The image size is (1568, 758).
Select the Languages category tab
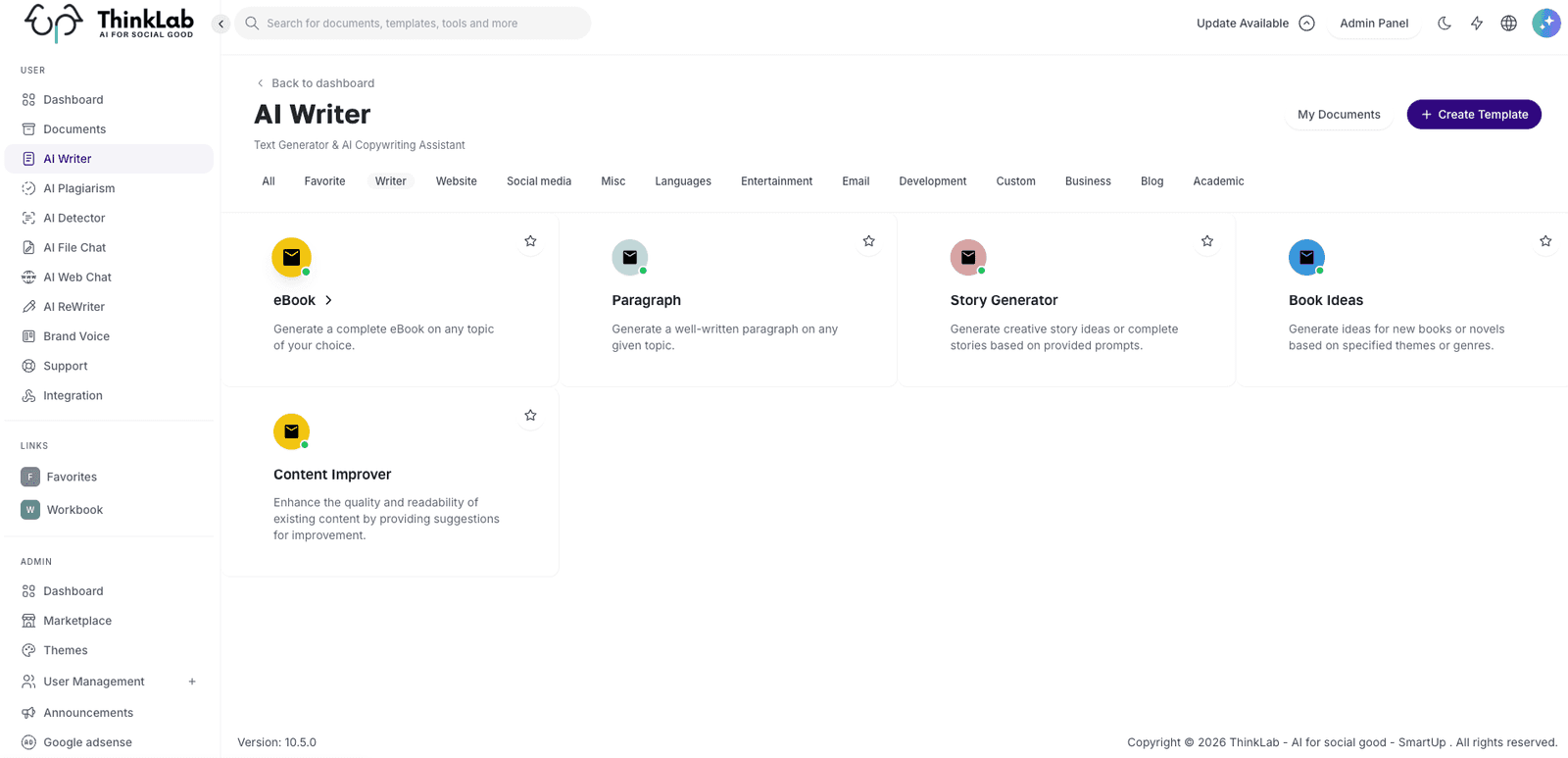[x=683, y=181]
